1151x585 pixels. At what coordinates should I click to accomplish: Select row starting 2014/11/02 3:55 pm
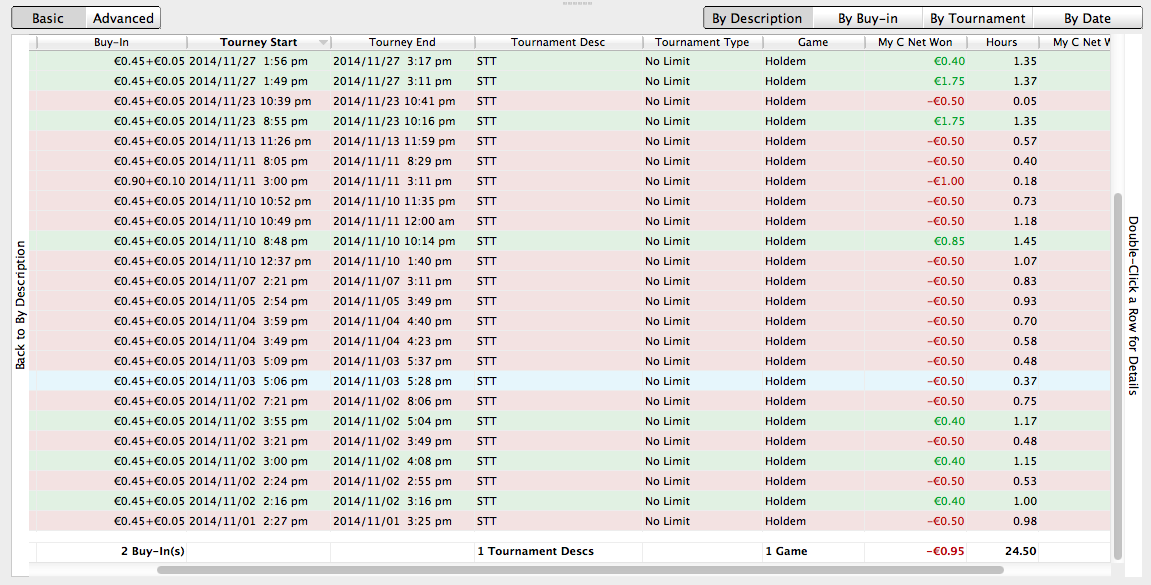click(570, 421)
